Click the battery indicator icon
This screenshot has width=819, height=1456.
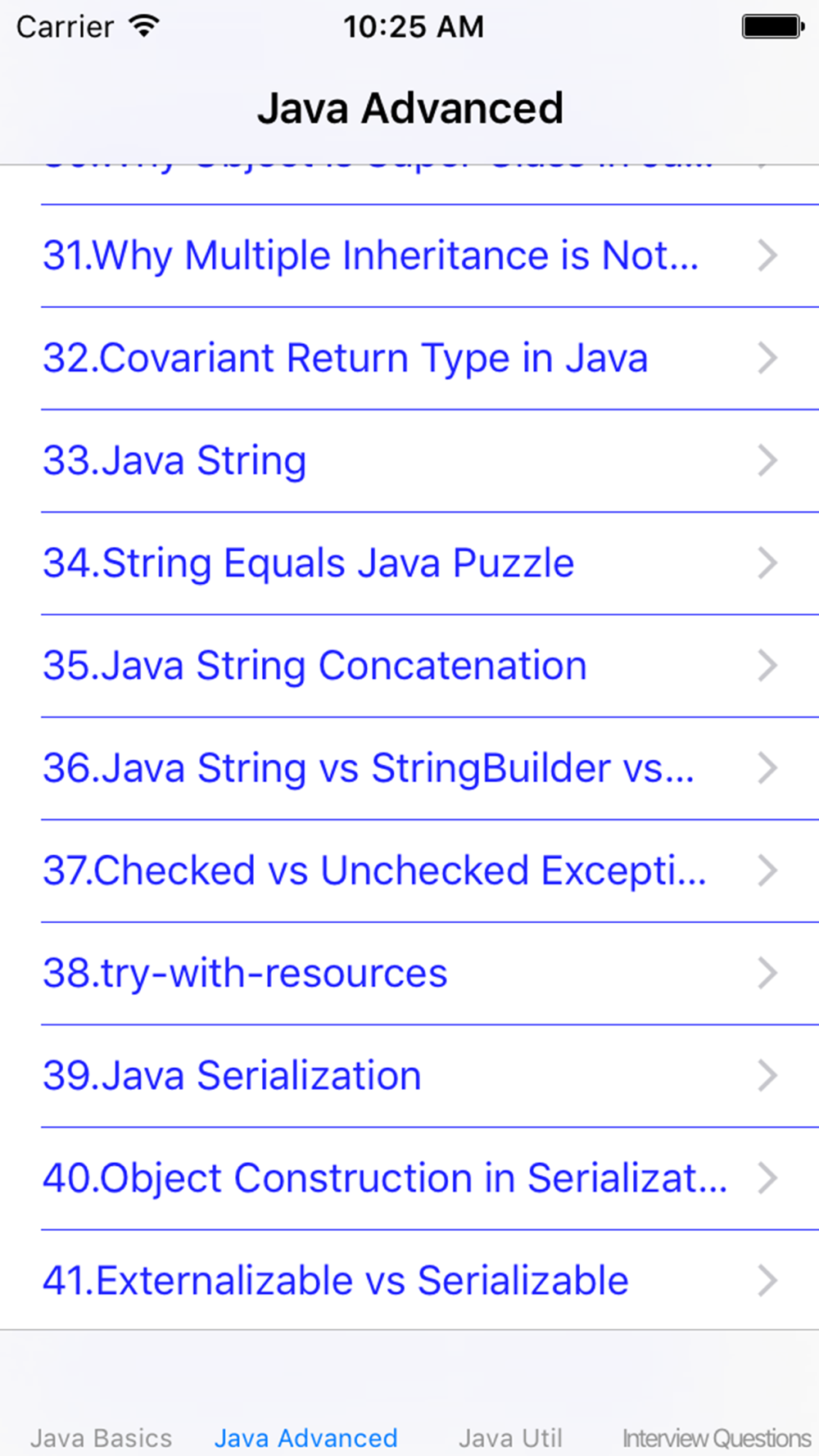click(773, 26)
